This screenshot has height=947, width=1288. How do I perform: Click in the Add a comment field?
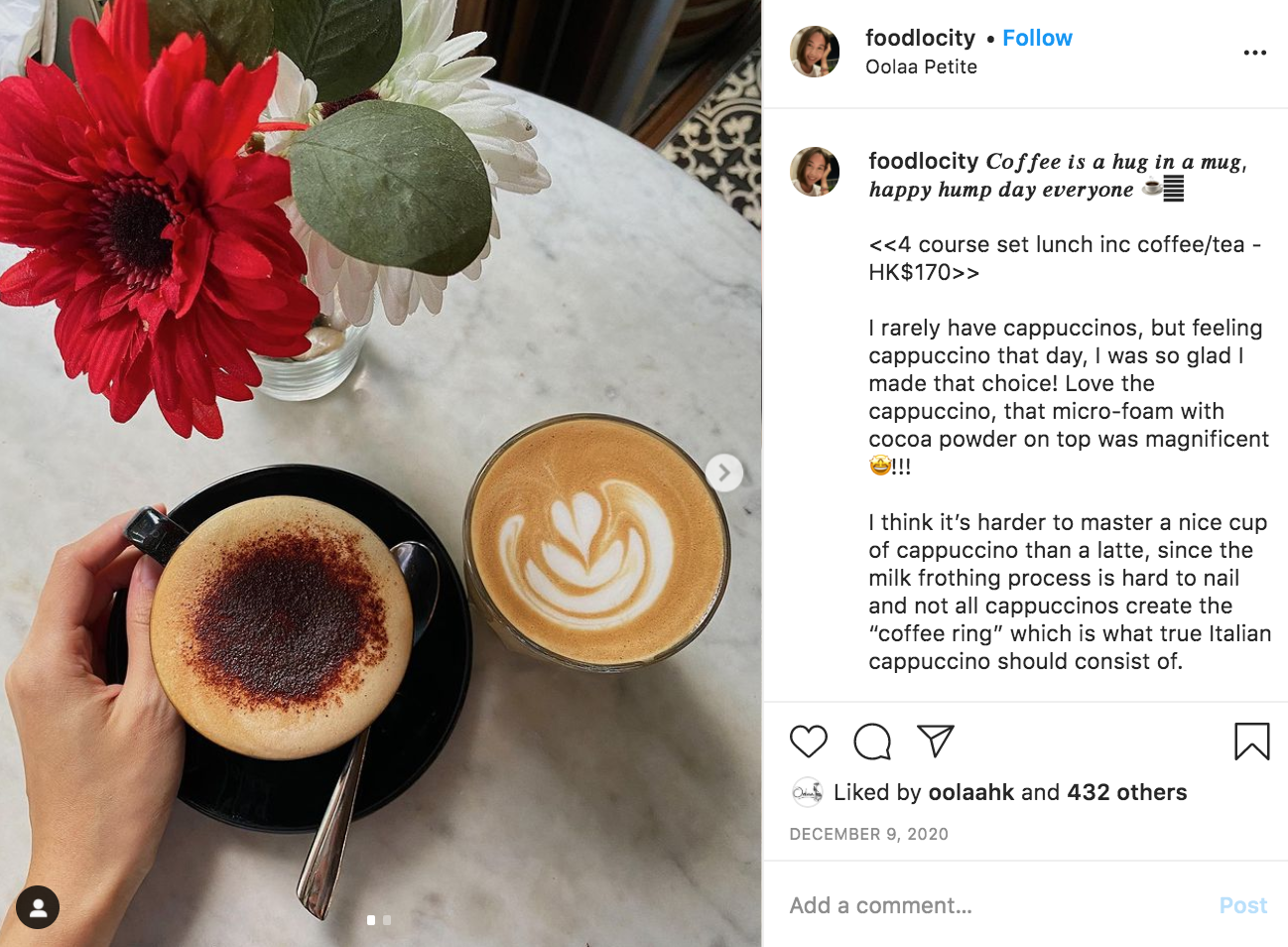(992, 905)
